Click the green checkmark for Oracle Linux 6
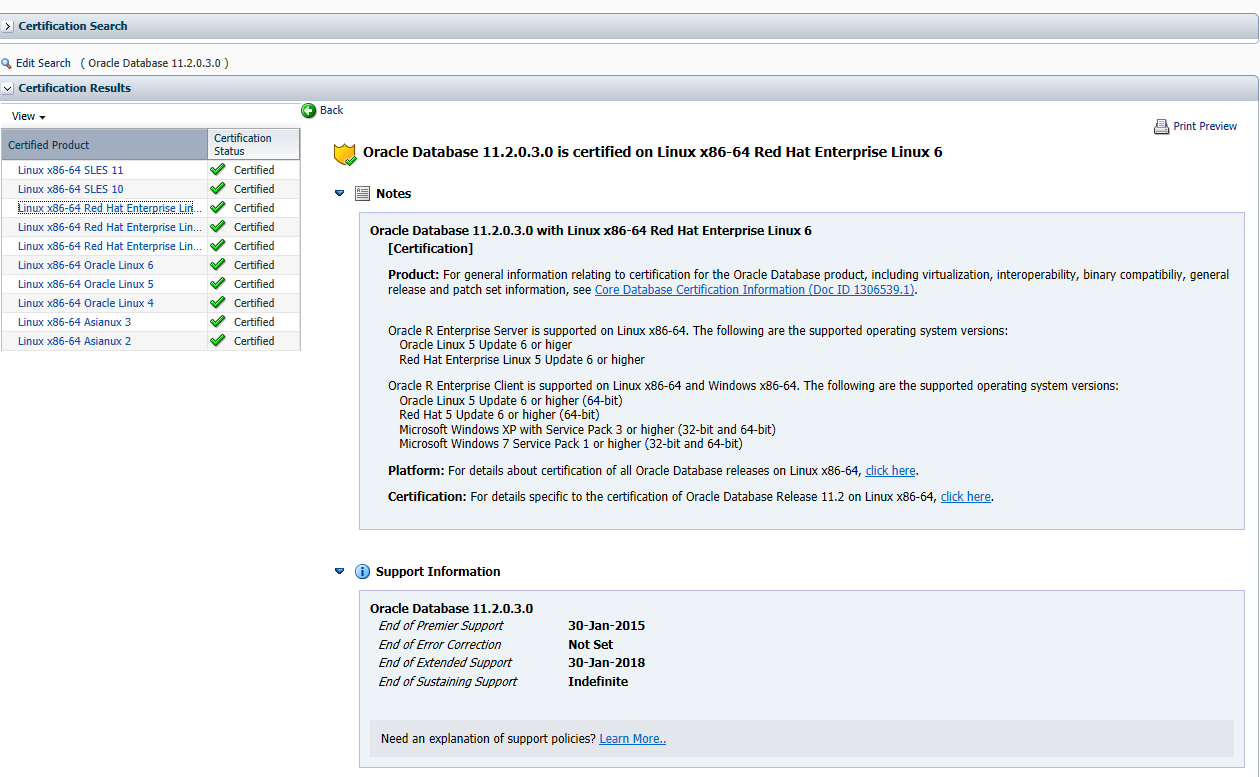This screenshot has width=1260, height=777. coord(217,265)
